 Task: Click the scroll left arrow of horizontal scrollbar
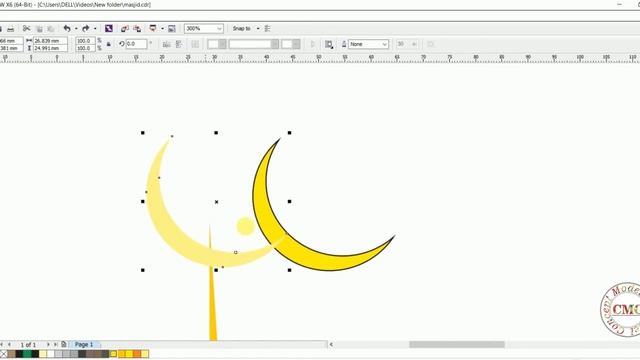click(331, 344)
